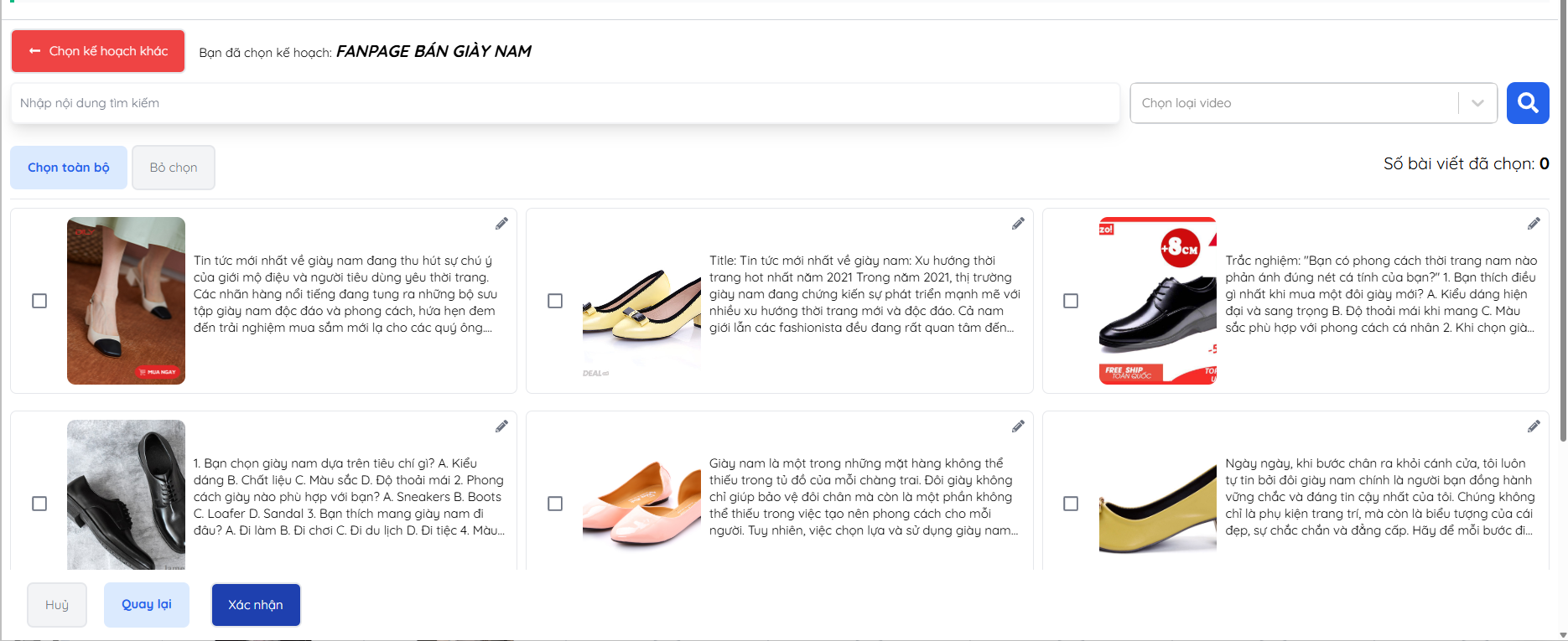Image resolution: width=1568 pixels, height=641 pixels.
Task: Confirm with the 'Xác nhận' button
Action: coord(256,605)
